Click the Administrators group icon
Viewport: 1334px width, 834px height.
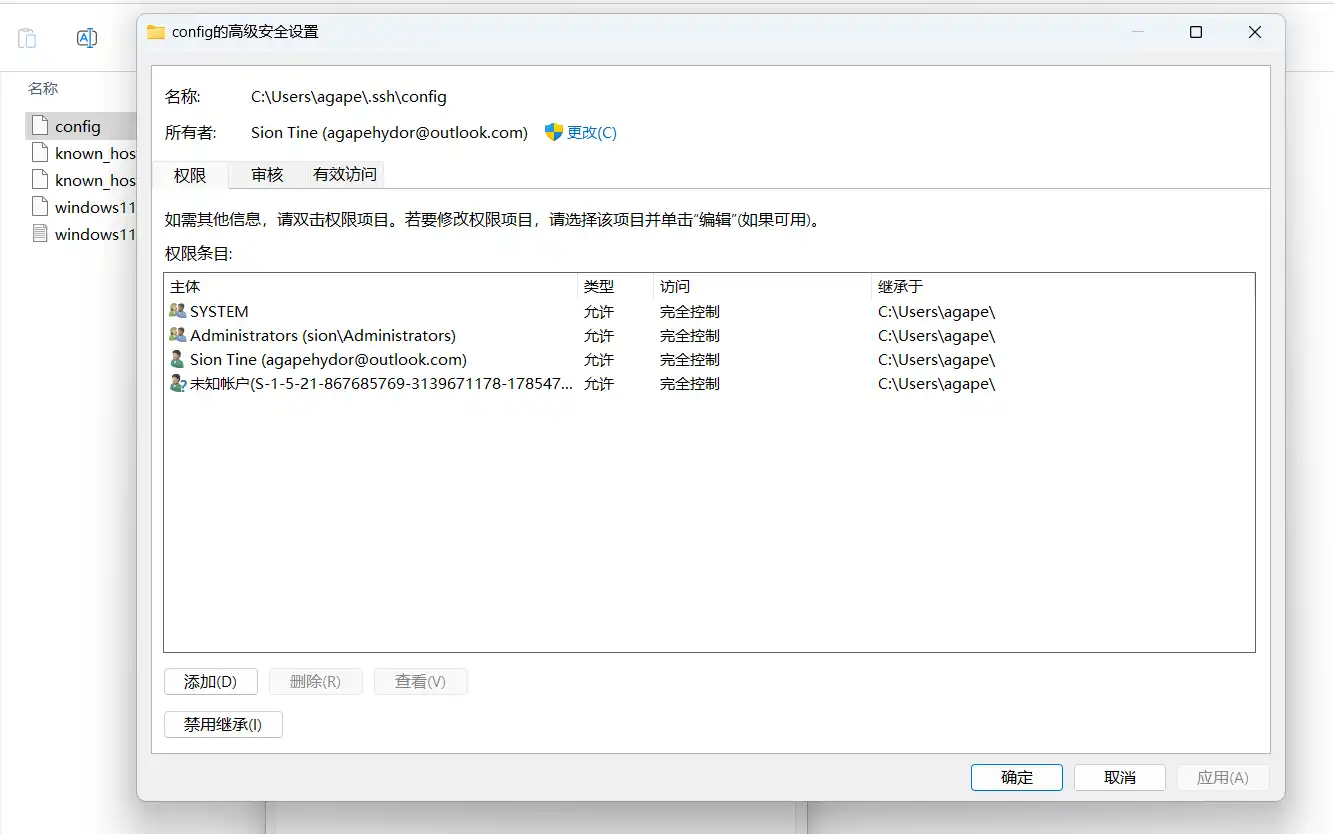tap(178, 335)
